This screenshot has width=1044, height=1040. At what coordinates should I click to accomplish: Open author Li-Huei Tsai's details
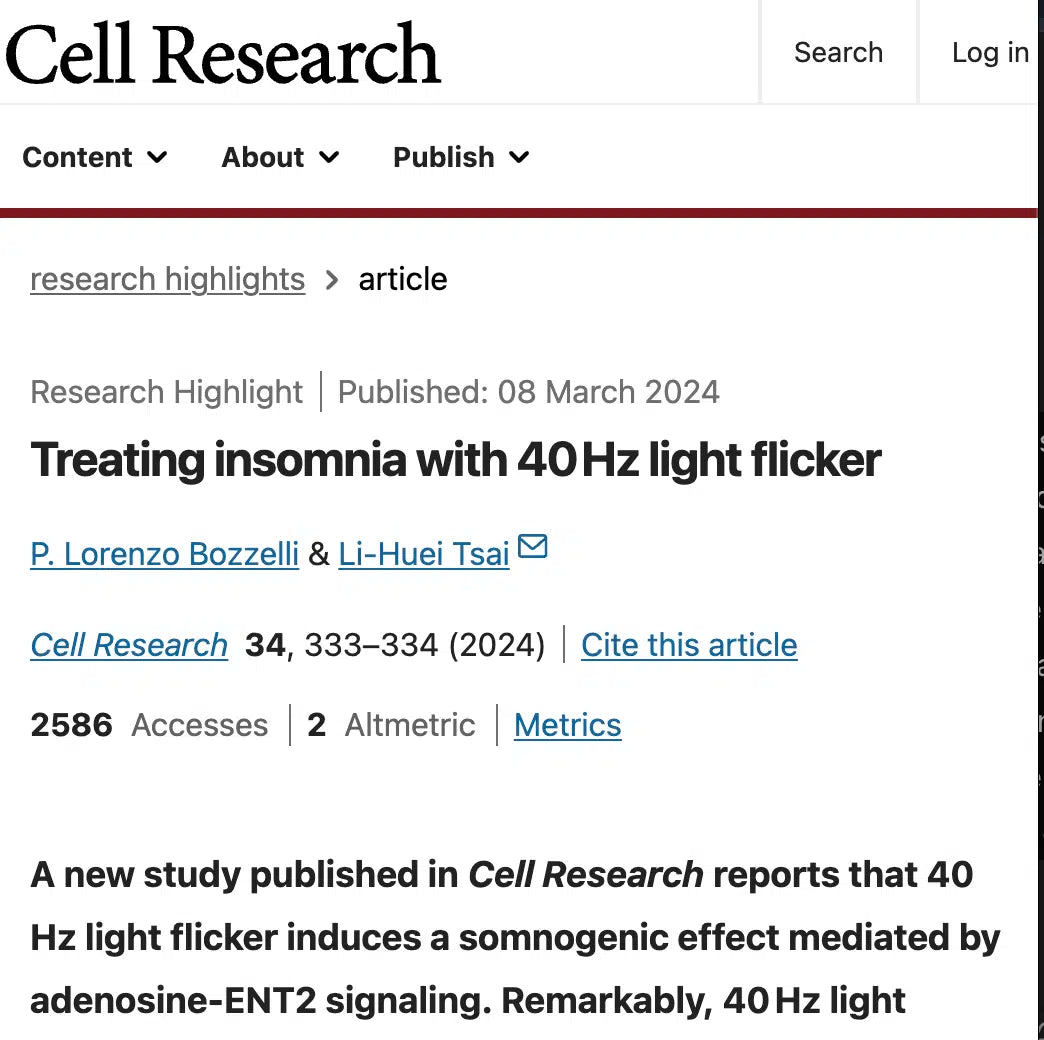(424, 553)
